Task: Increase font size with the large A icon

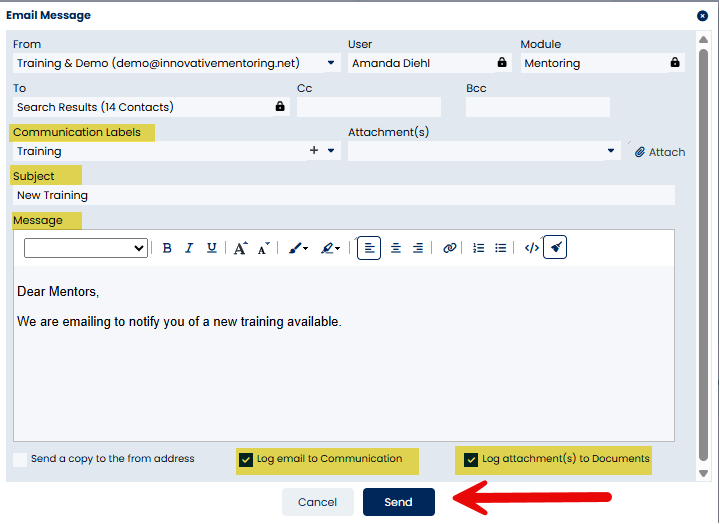Action: (x=241, y=248)
